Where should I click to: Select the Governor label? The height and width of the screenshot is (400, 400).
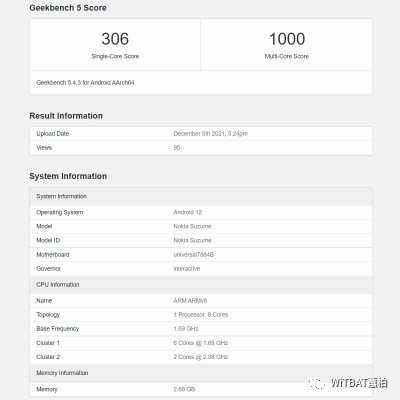tap(48, 269)
